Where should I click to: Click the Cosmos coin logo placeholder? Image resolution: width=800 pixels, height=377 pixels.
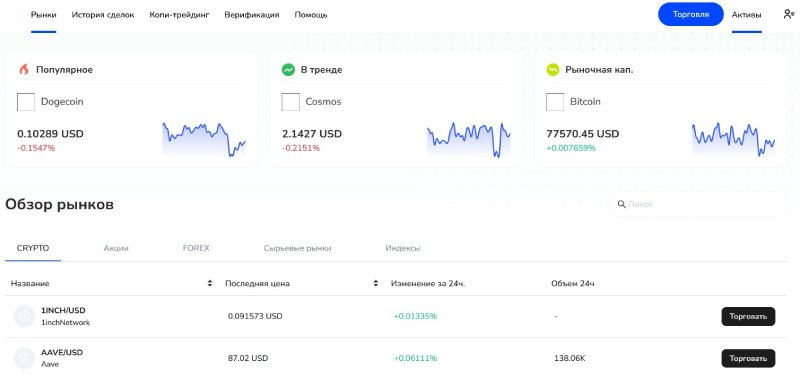[291, 102]
